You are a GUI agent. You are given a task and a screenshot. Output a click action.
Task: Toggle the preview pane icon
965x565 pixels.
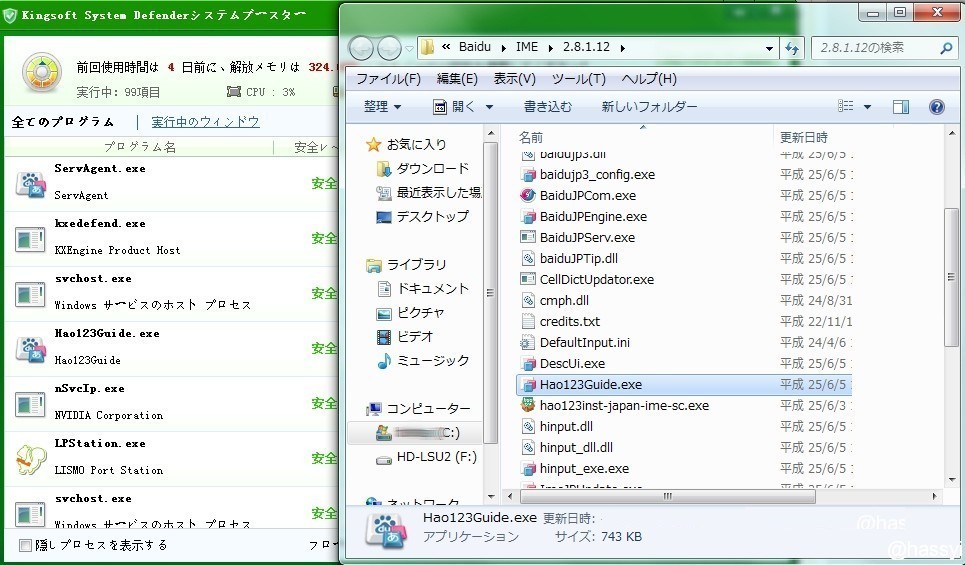click(x=900, y=107)
